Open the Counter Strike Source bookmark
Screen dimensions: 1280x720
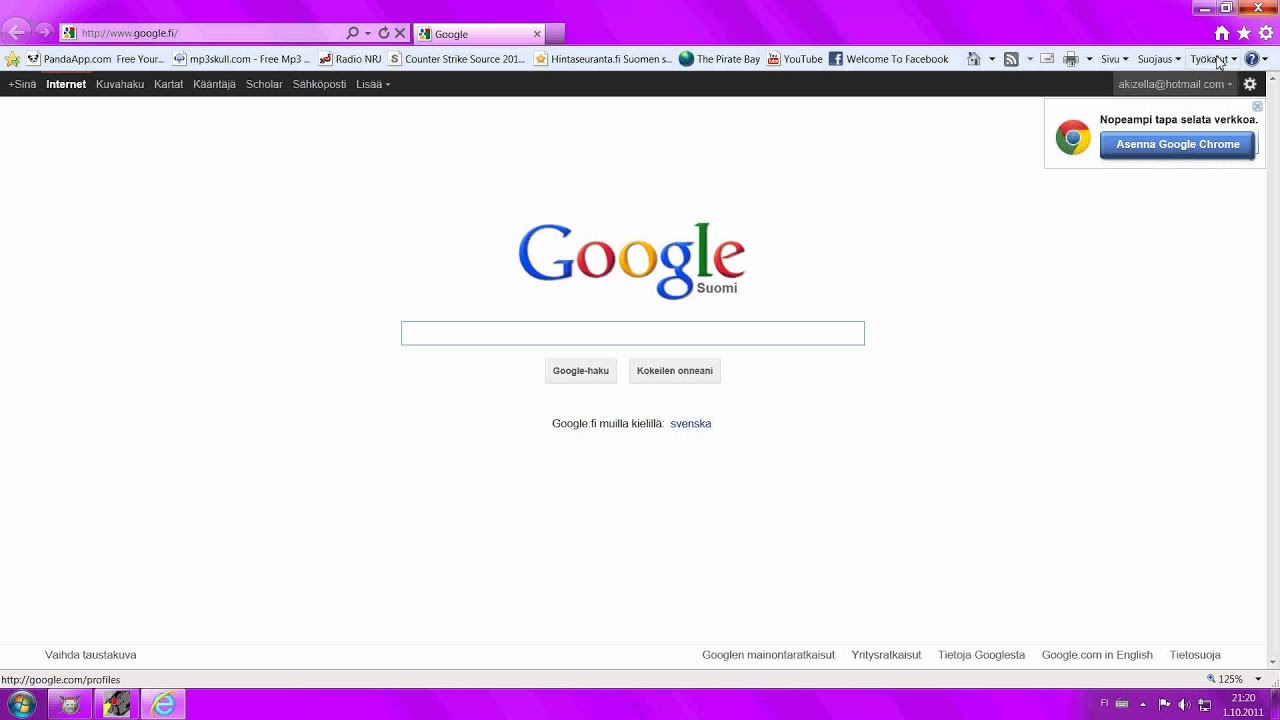point(457,59)
